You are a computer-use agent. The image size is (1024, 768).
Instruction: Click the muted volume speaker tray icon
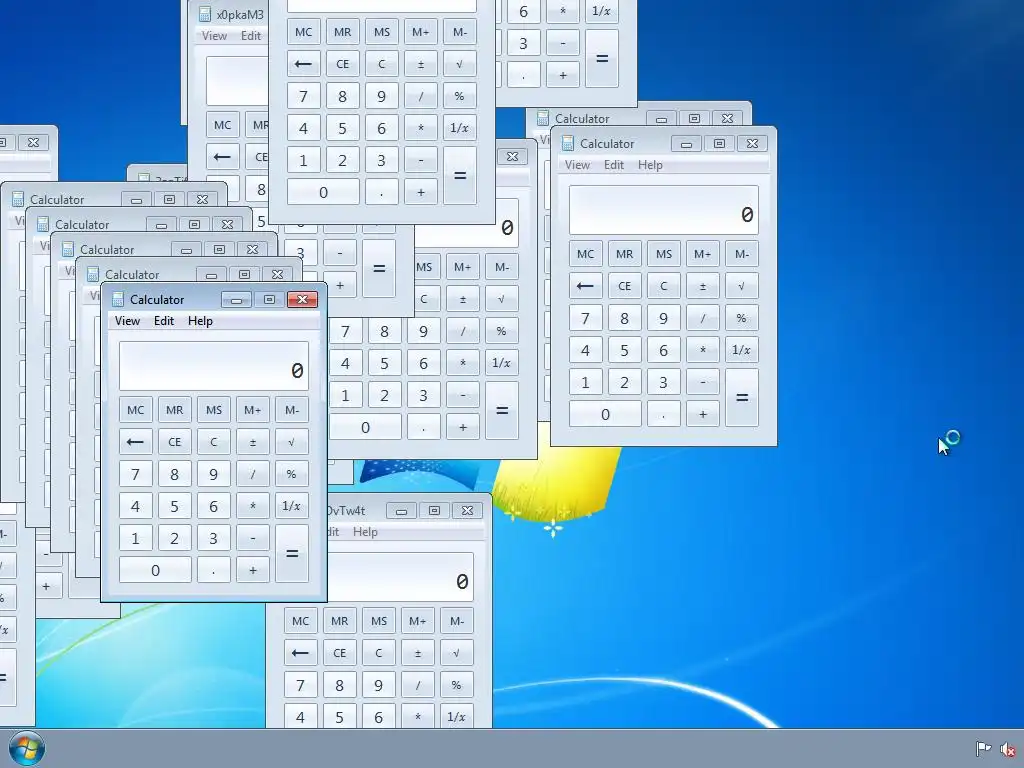(x=1008, y=750)
